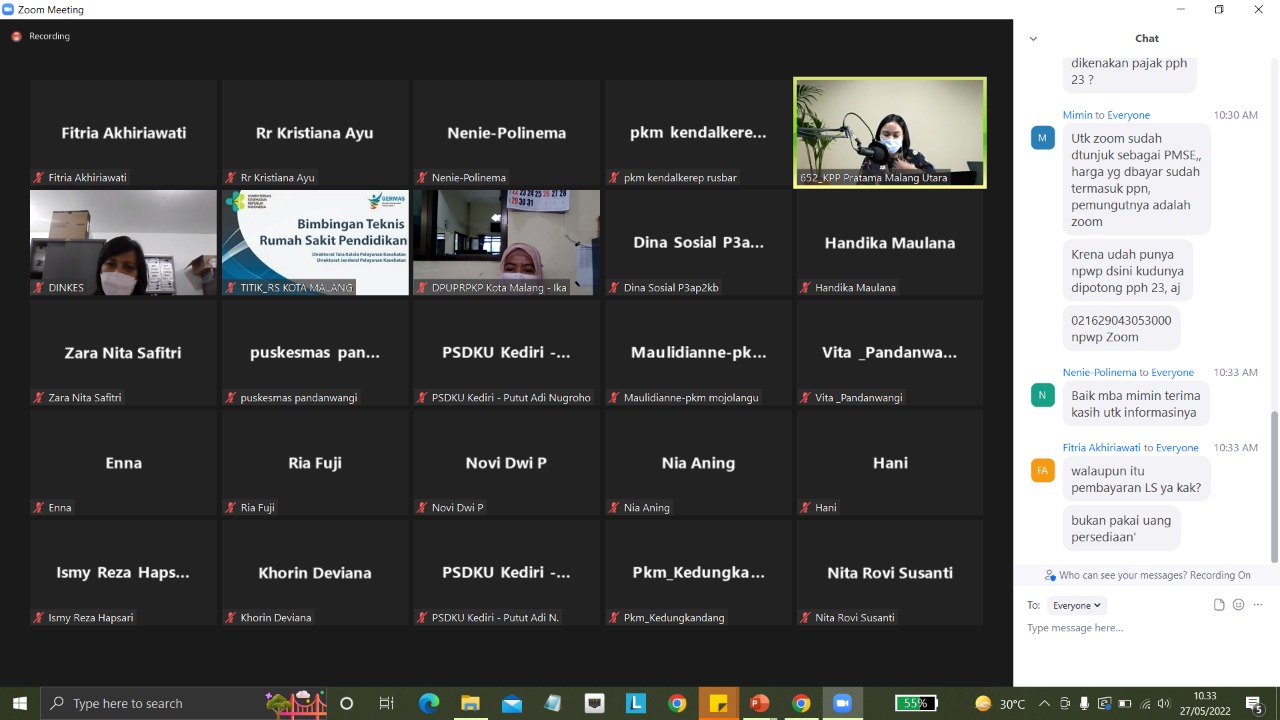Toggle system volume icon in tray

click(x=1163, y=703)
